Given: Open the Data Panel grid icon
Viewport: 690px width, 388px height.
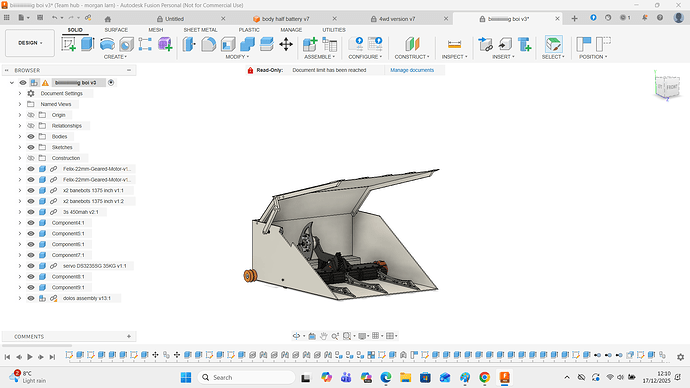Looking at the screenshot, I should point(7,18).
